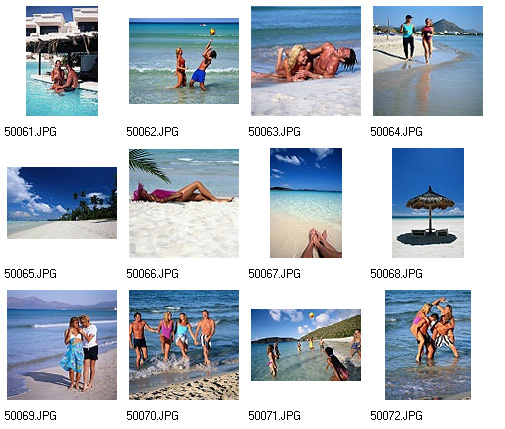This screenshot has width=505, height=429.
Task: Open the feet on beach thumbnail 50067.JPG
Action: (306, 203)
